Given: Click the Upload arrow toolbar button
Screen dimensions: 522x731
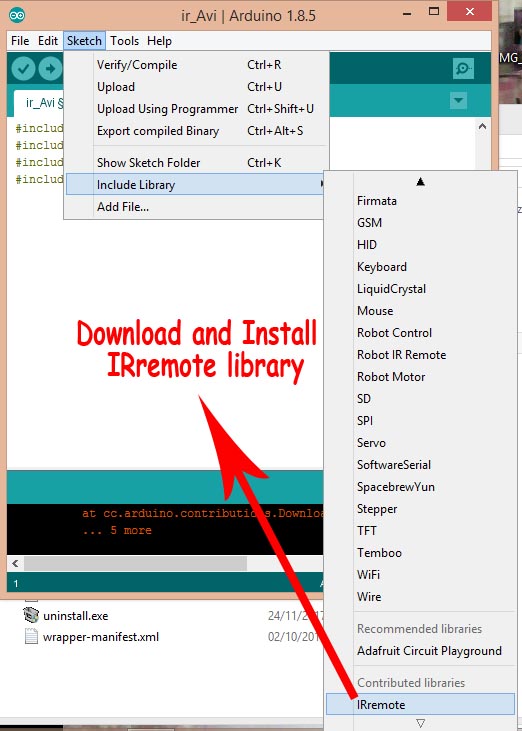Looking at the screenshot, I should 50,69.
